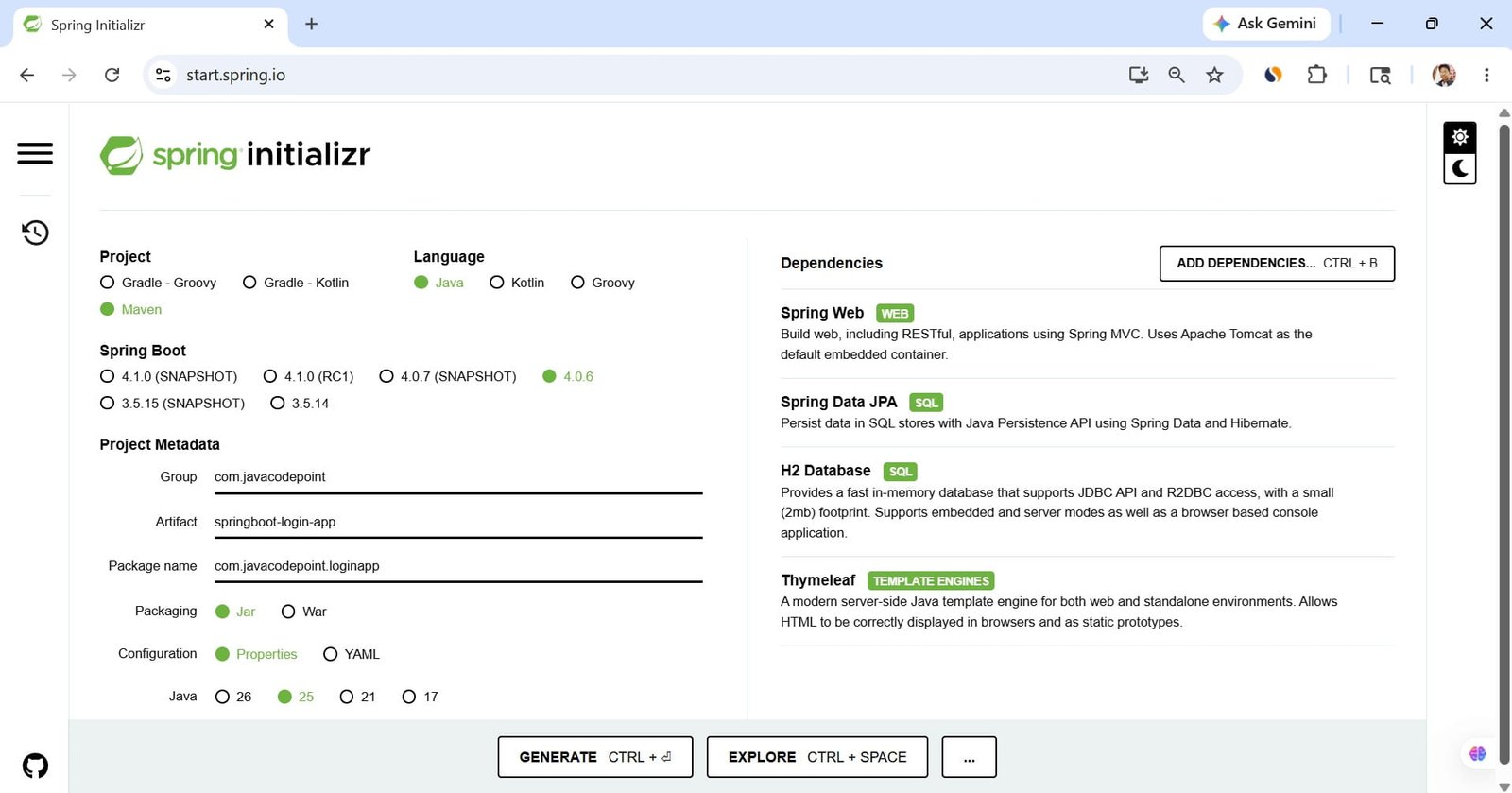Click the GENERATE button

[595, 757]
